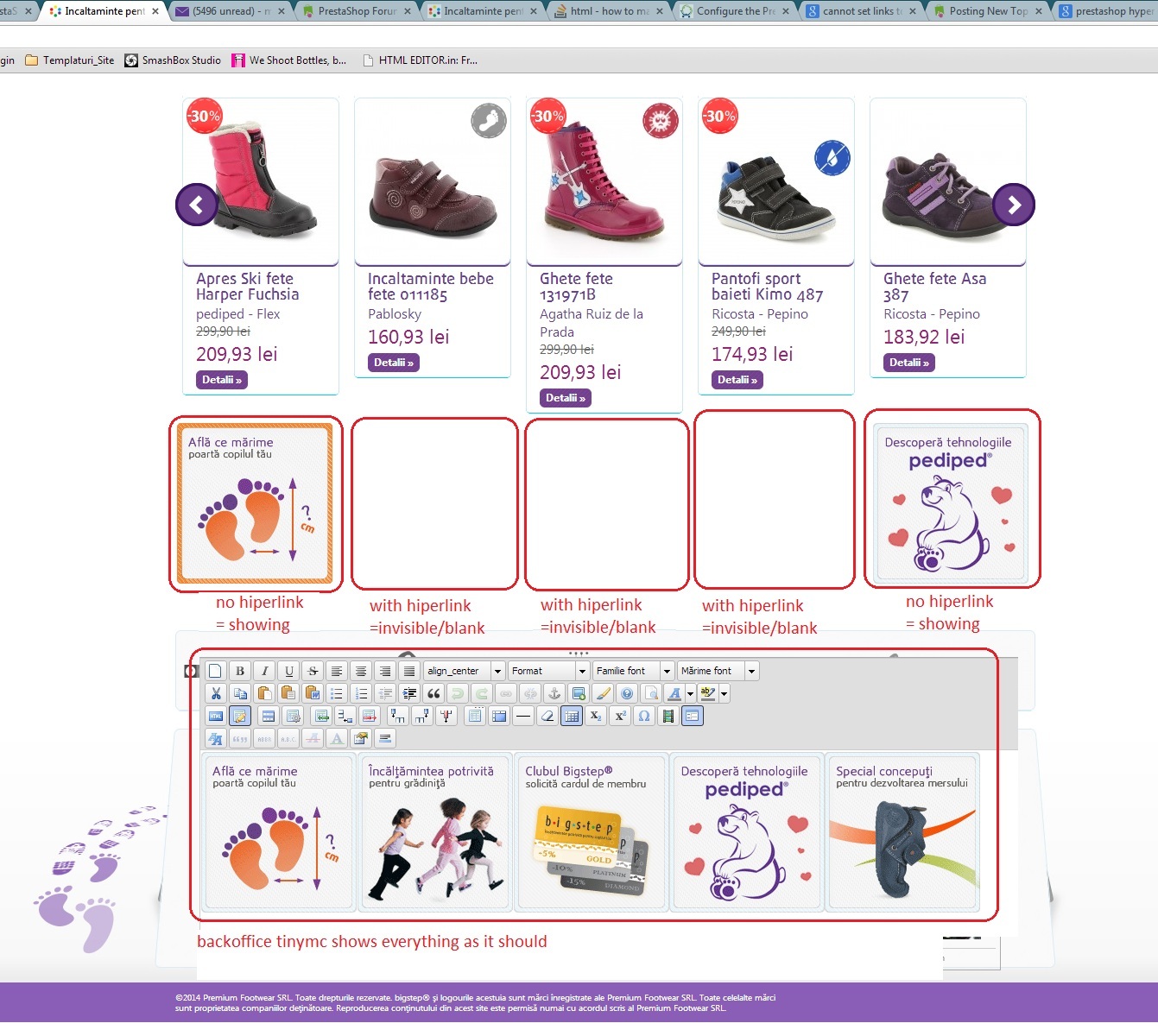Click the New document icon in the editor toolbar
1158x1036 pixels.
pos(216,671)
